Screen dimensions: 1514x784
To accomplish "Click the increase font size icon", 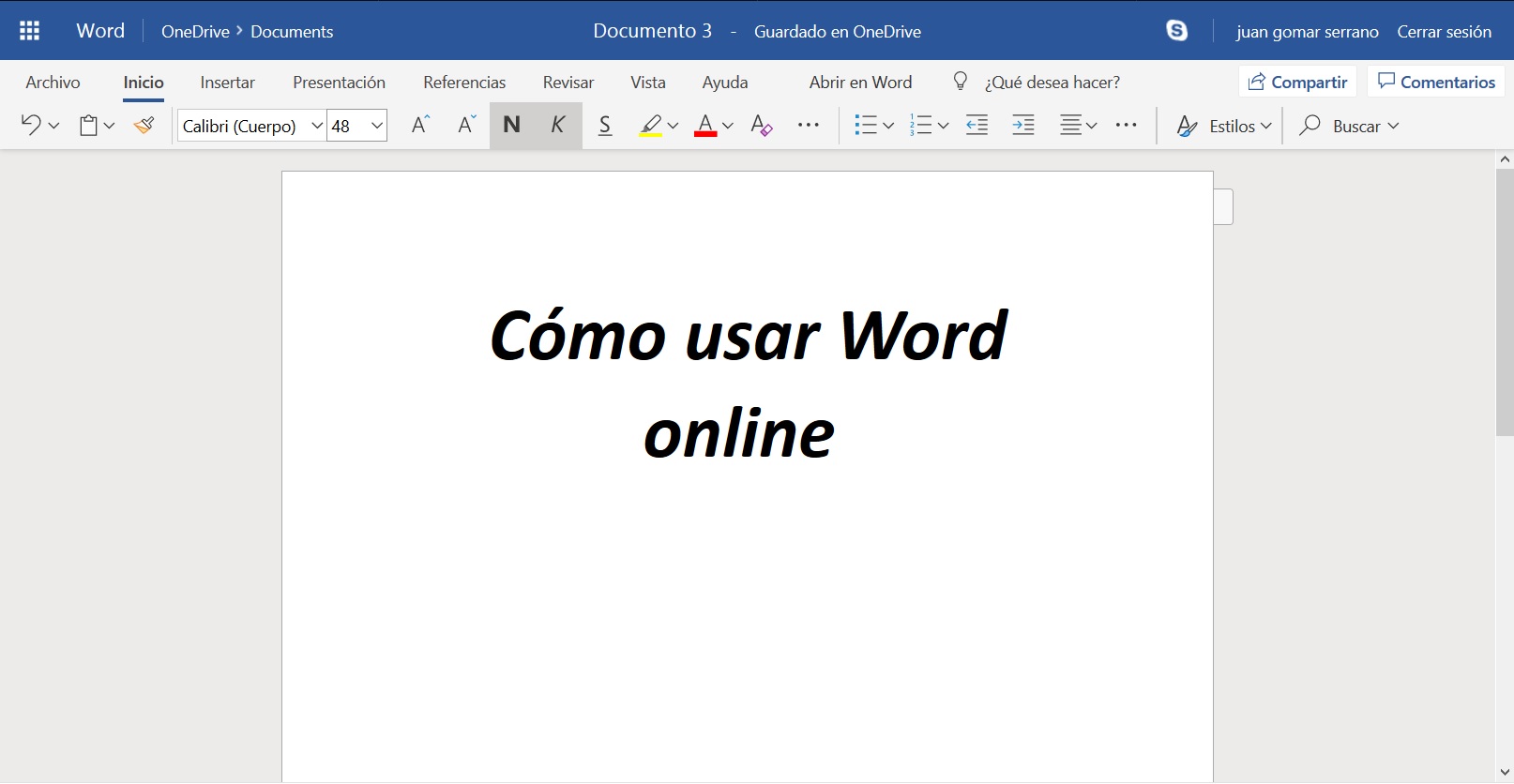I will pos(420,125).
